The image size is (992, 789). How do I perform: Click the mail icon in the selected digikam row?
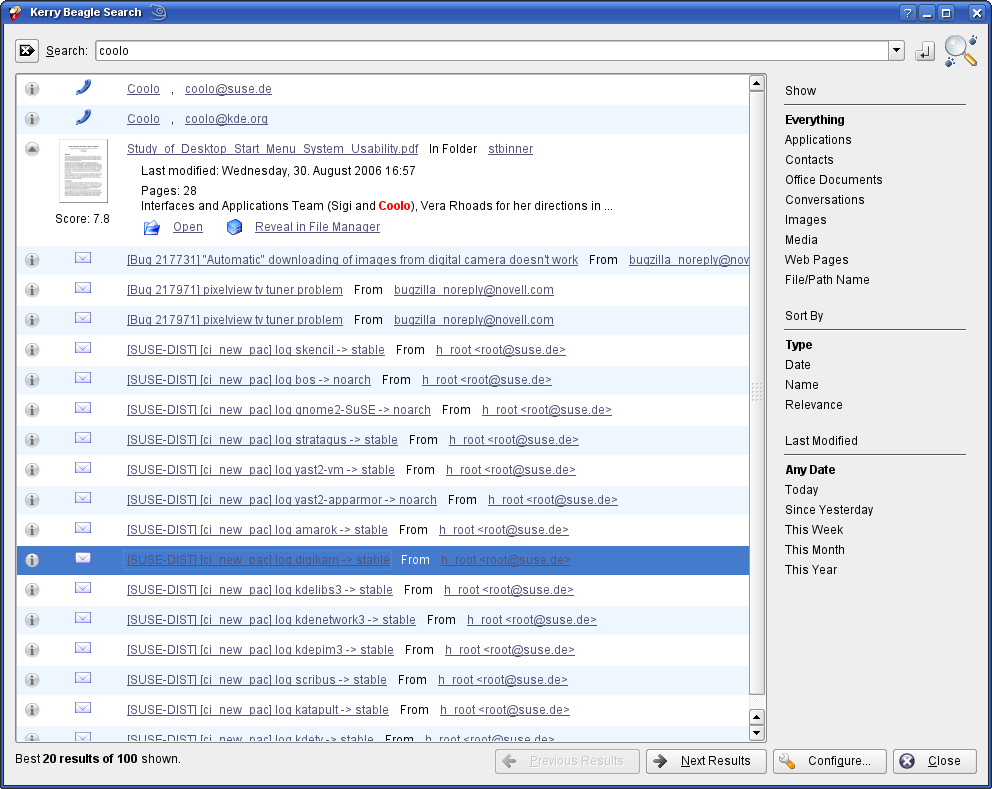point(83,557)
